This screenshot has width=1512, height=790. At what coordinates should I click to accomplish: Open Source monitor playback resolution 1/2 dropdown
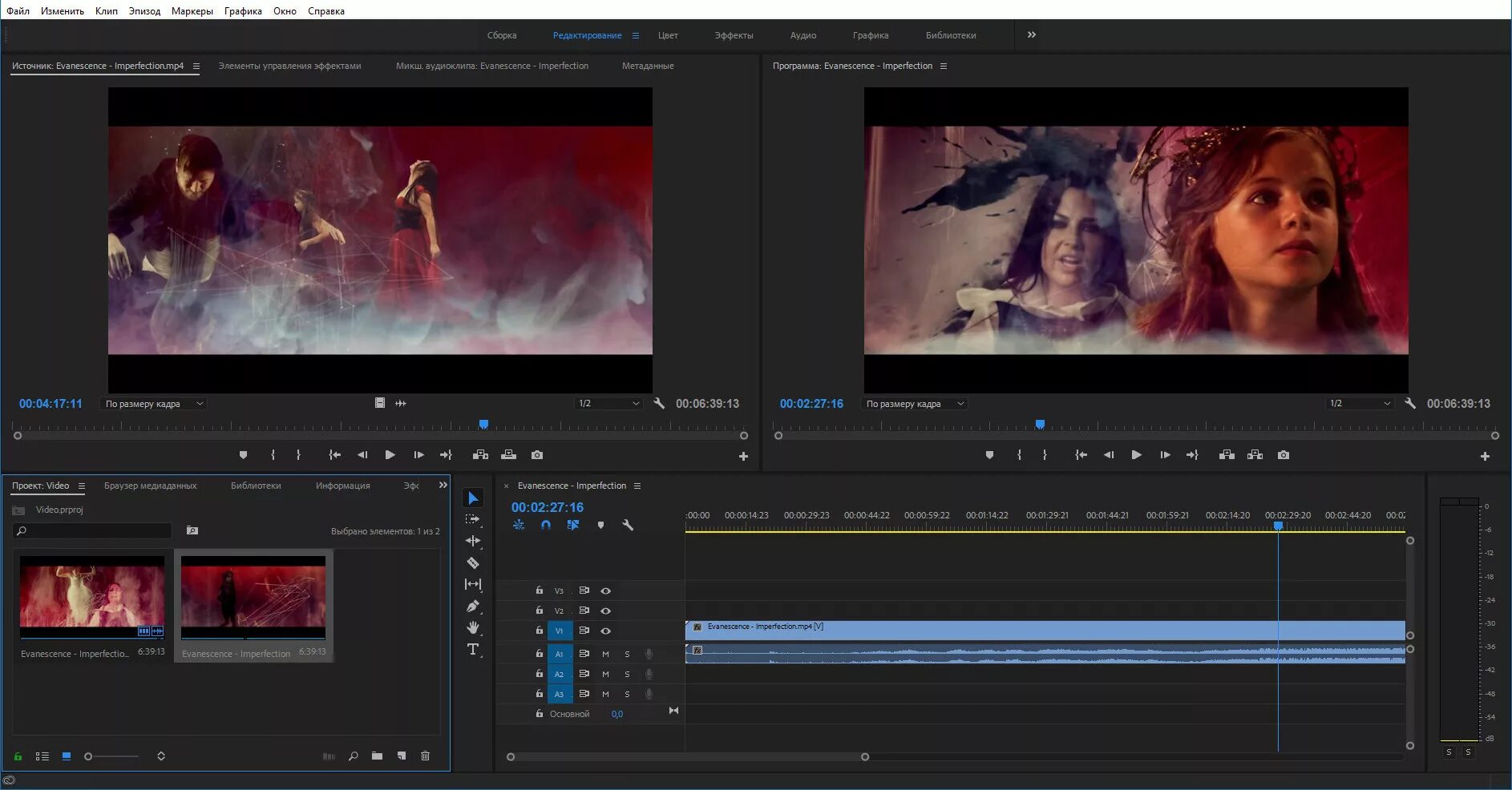pos(608,404)
